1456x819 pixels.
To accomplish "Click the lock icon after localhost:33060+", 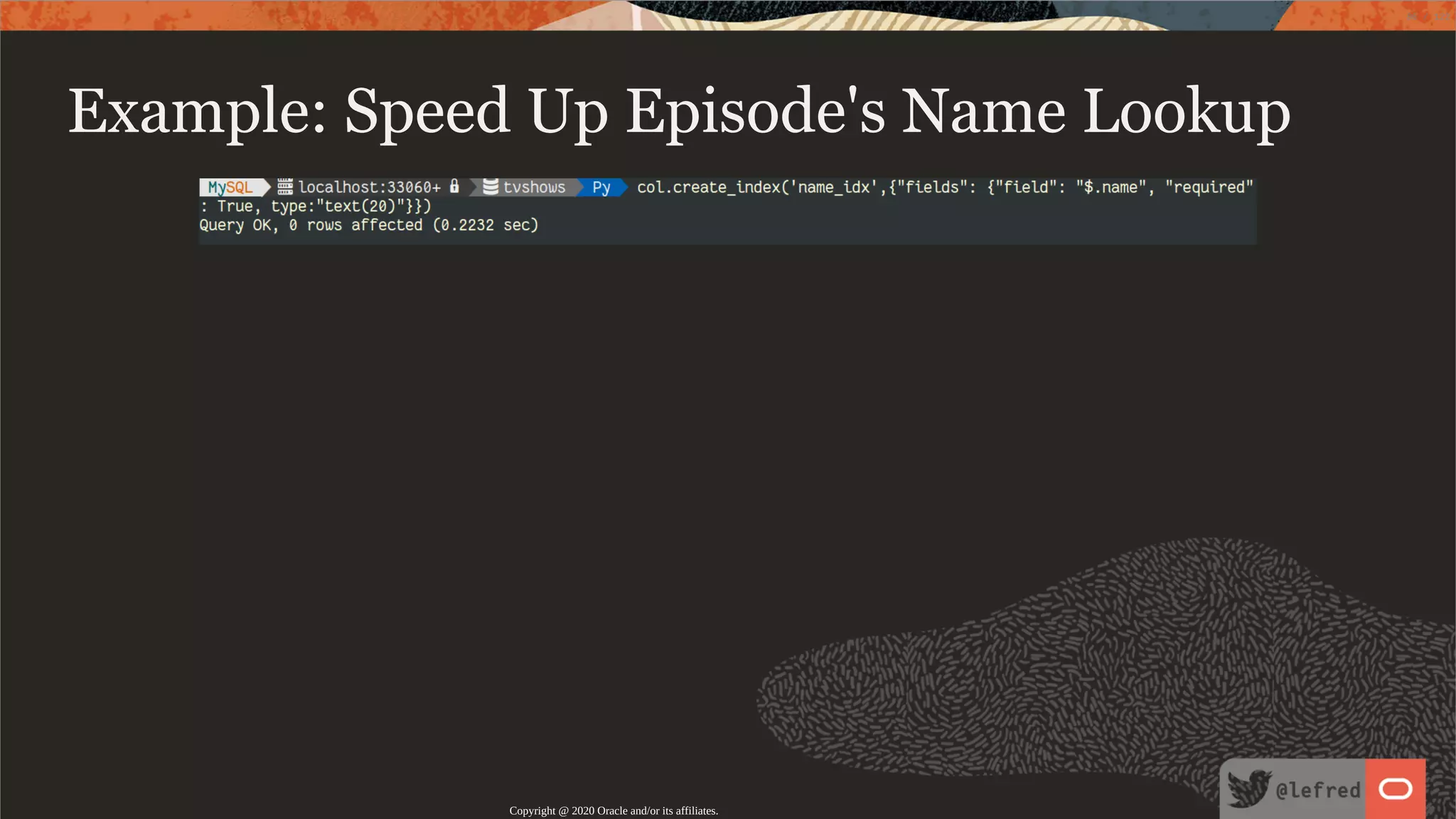I will [455, 186].
